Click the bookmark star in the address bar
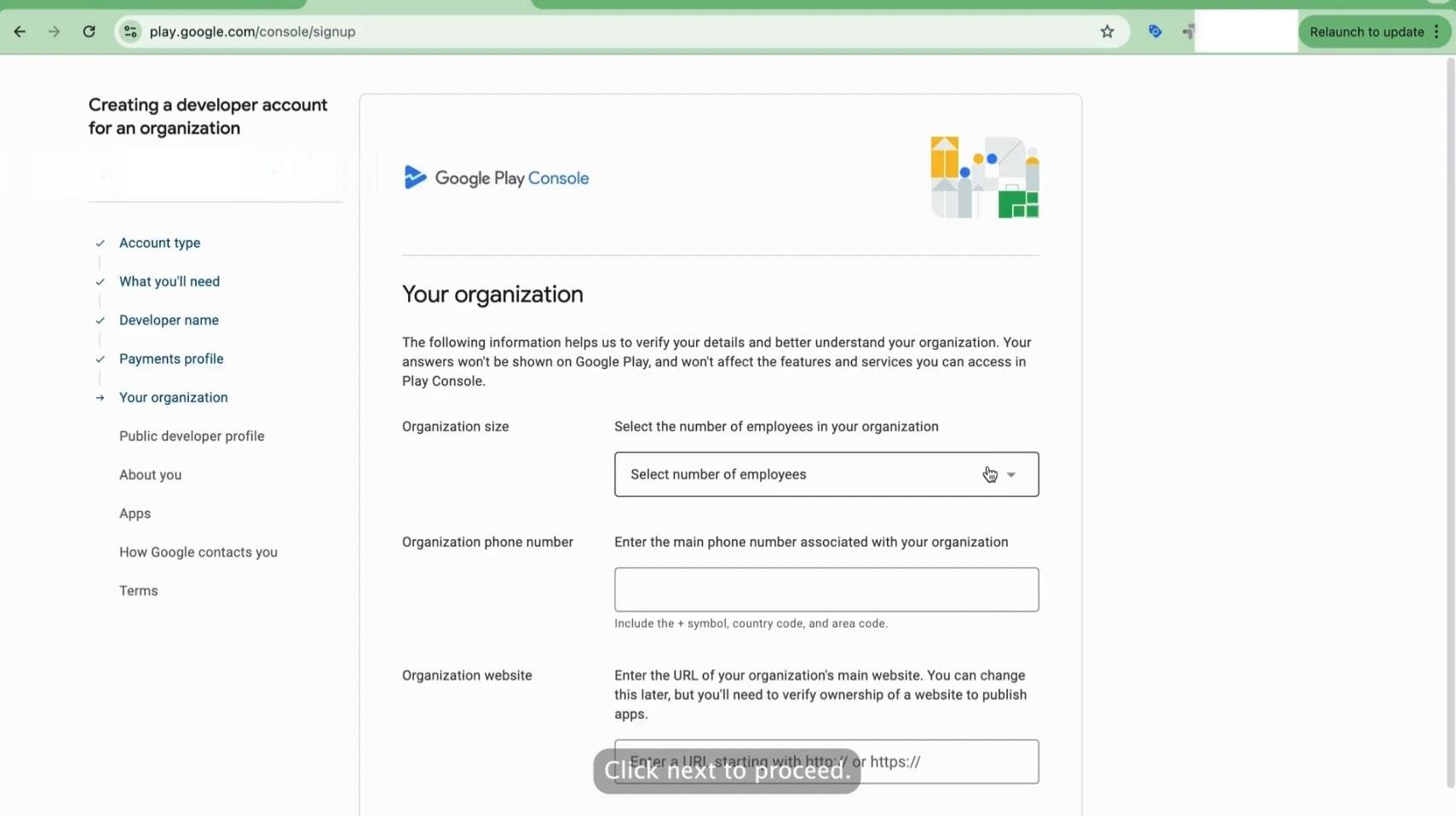This screenshot has width=1456, height=816. 1108,31
